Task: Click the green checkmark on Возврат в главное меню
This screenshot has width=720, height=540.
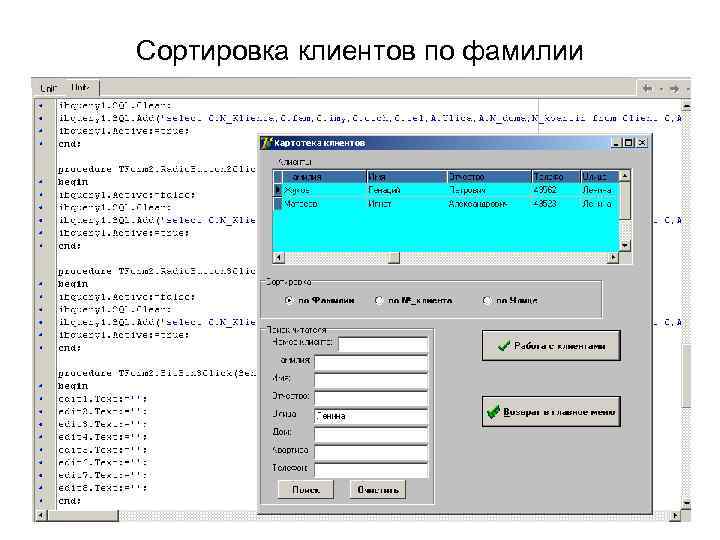Action: (493, 411)
